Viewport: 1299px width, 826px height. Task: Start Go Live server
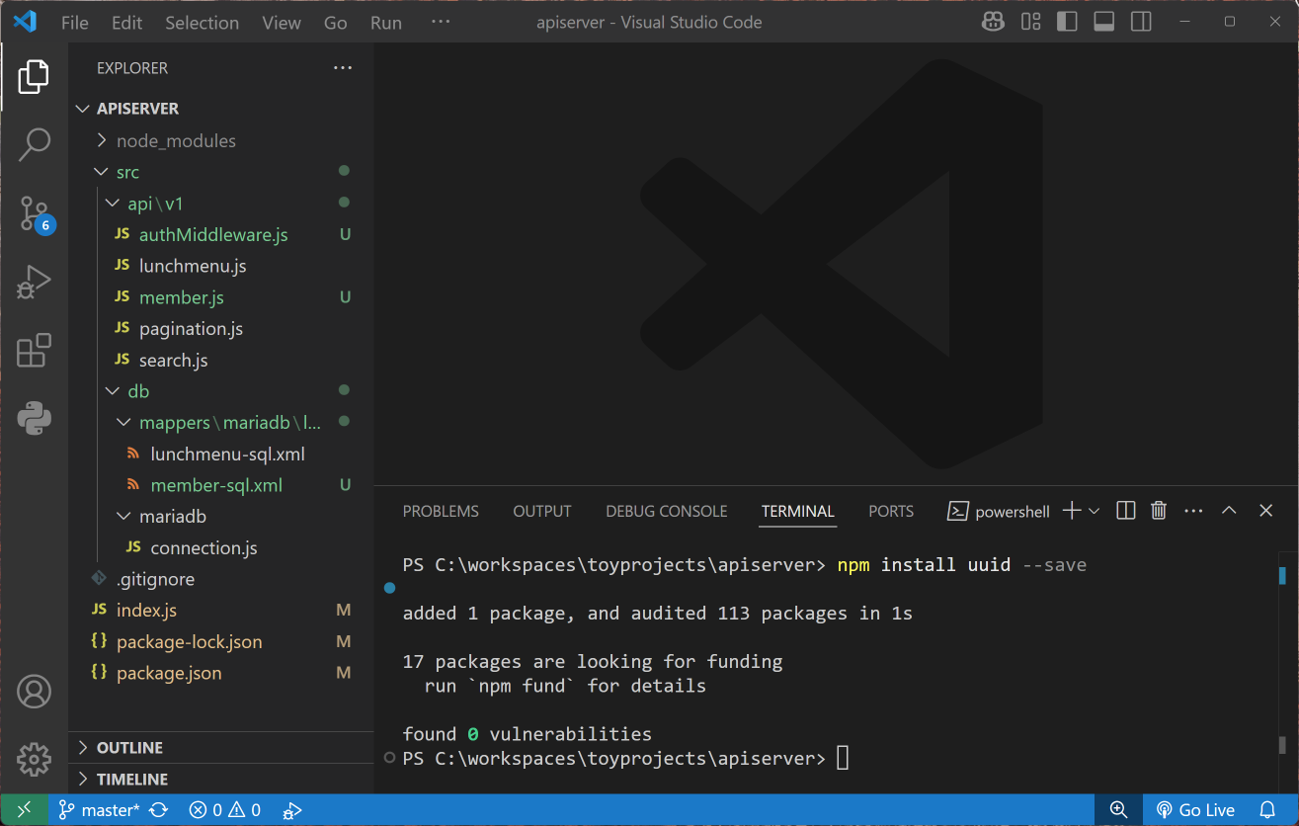tap(1196, 810)
